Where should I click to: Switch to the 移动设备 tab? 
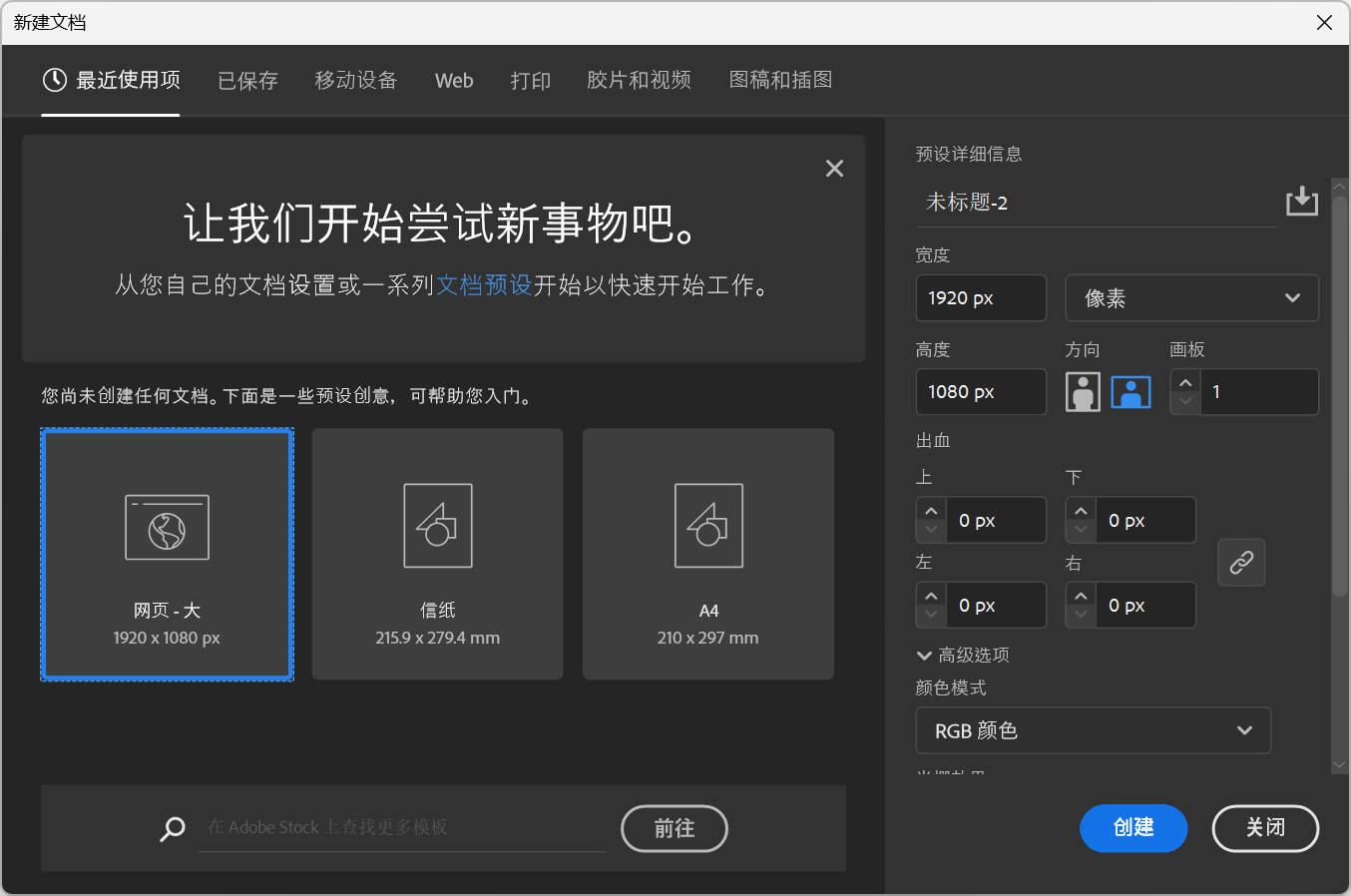pyautogui.click(x=356, y=81)
